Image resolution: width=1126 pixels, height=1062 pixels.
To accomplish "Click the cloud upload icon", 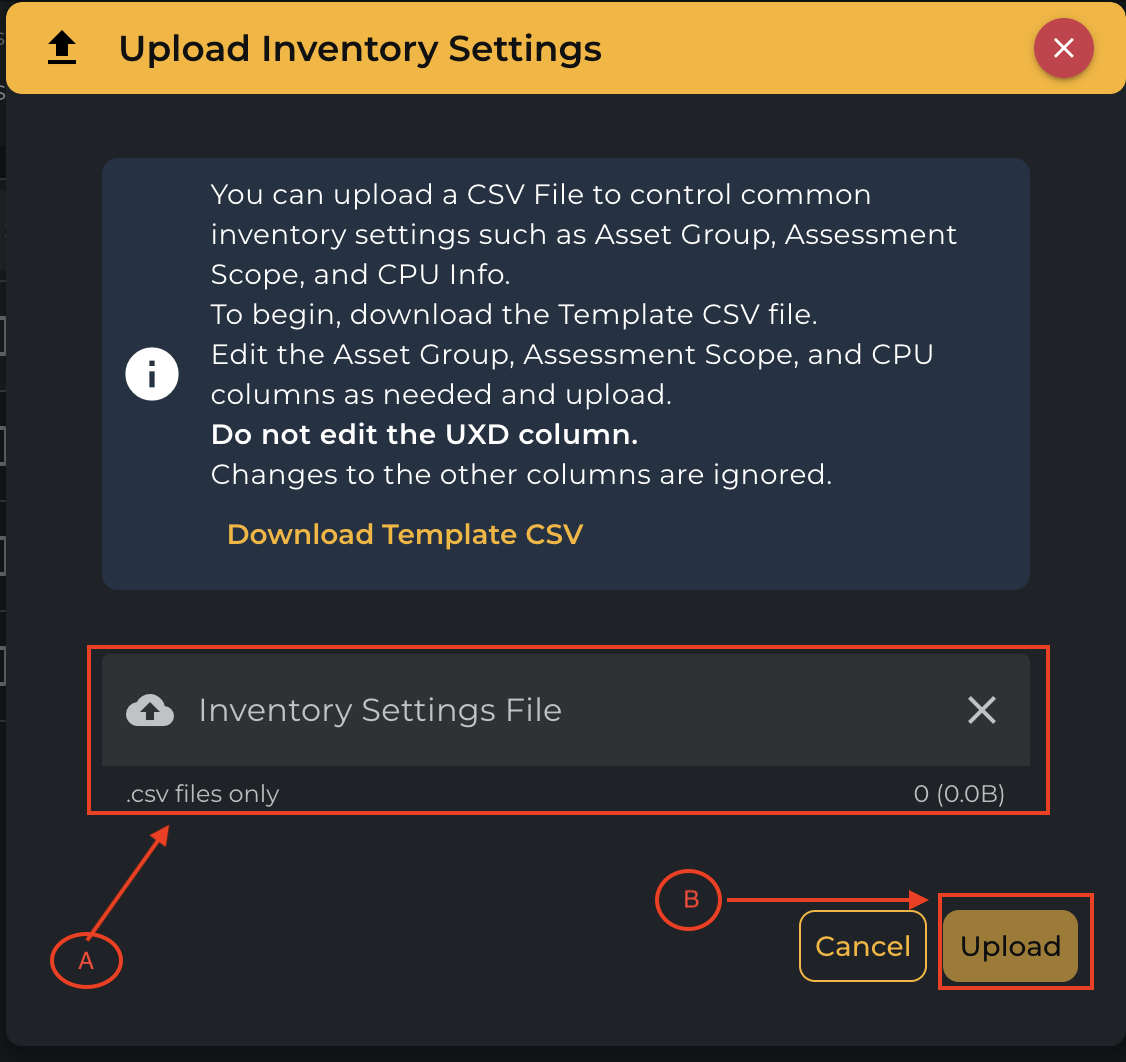I will [x=150, y=710].
